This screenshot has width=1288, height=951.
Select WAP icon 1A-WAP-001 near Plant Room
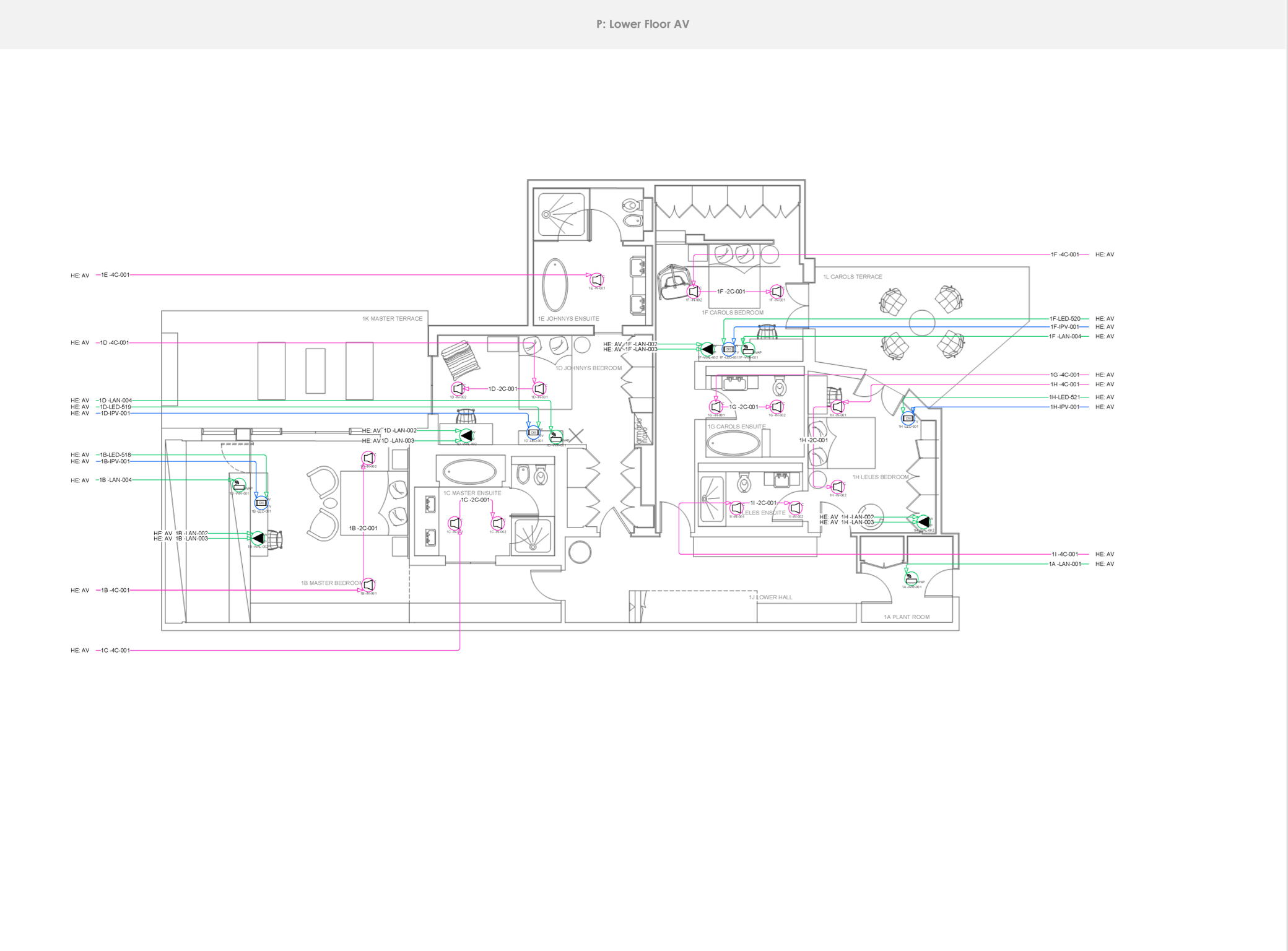pos(911,578)
